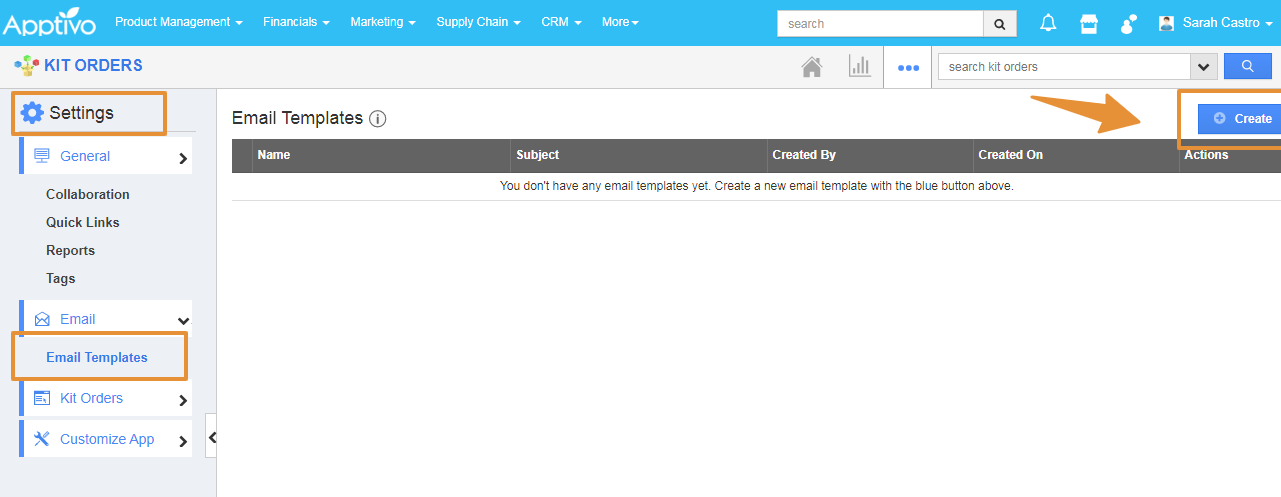Focus the search kit orders field
Screen dimensions: 1281x497
tap(1064, 67)
